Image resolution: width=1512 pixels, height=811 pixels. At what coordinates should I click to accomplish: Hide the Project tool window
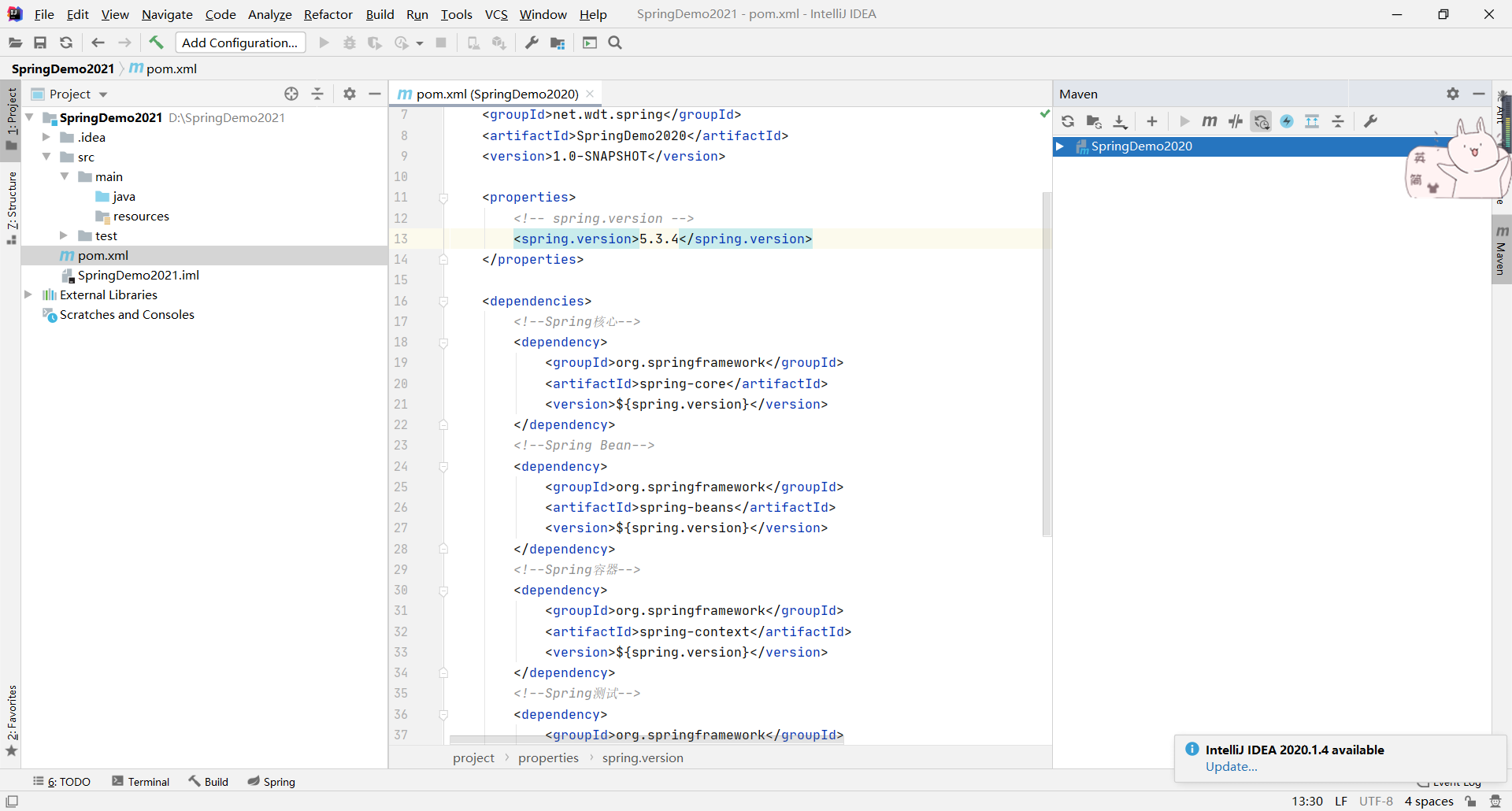click(375, 94)
